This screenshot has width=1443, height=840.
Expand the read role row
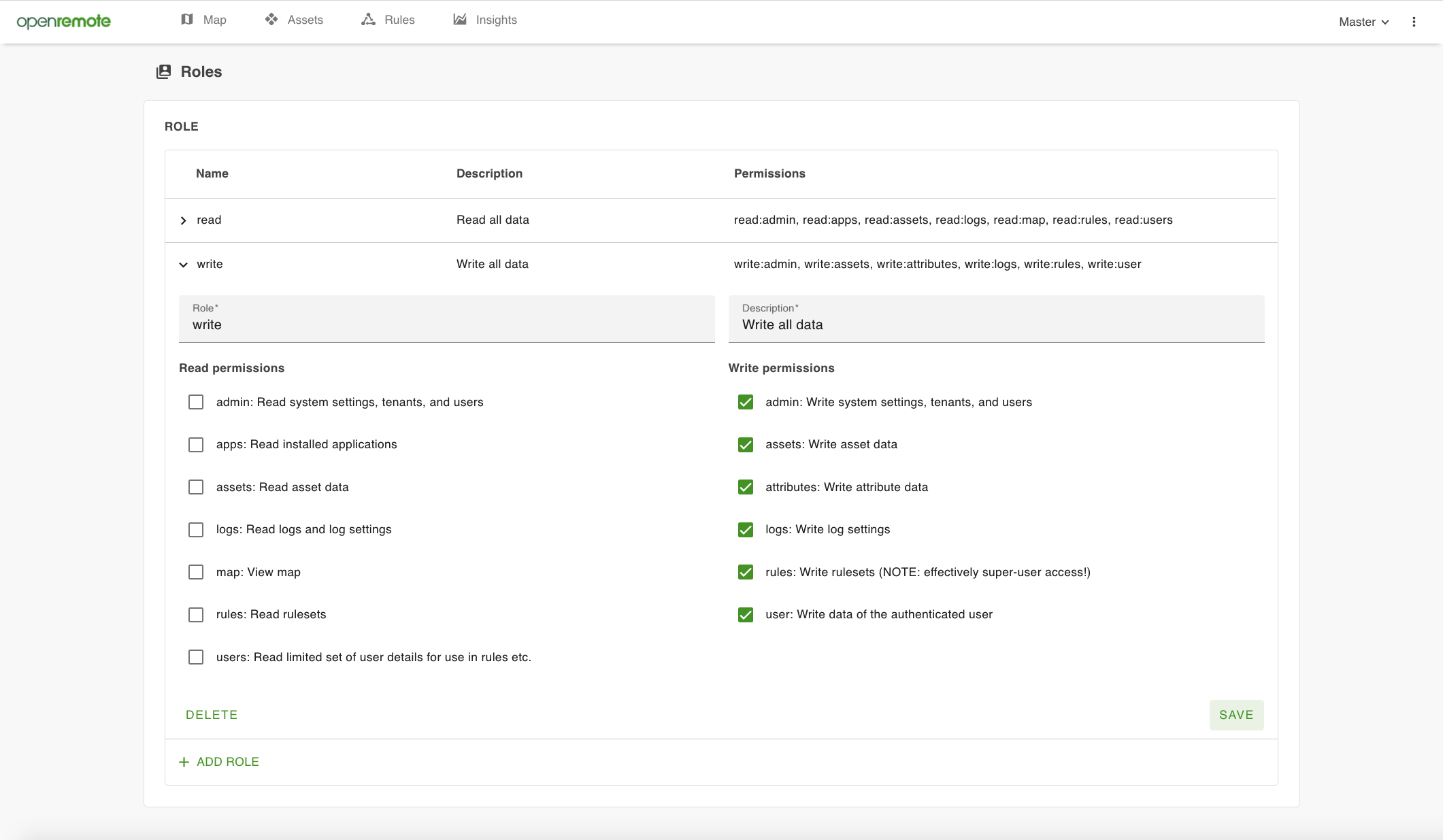(x=183, y=220)
